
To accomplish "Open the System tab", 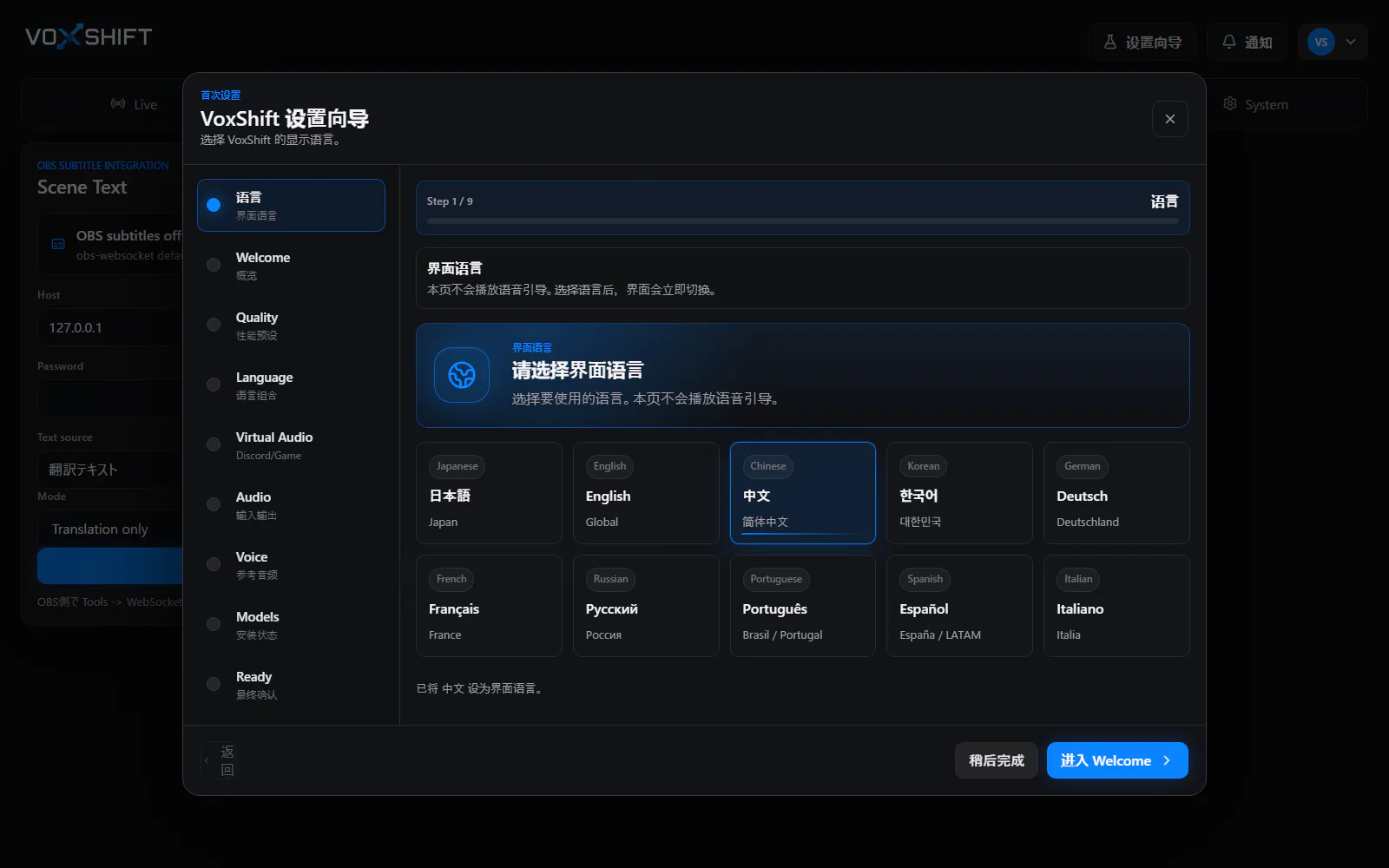I will point(1255,104).
